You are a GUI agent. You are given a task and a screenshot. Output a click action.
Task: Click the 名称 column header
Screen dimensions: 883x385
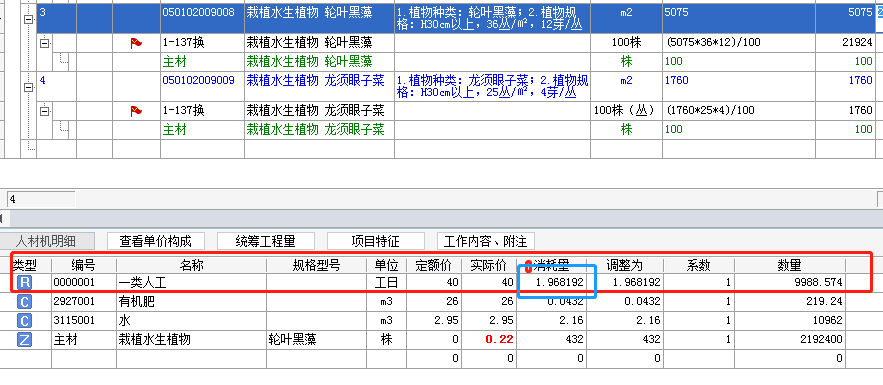point(191,265)
